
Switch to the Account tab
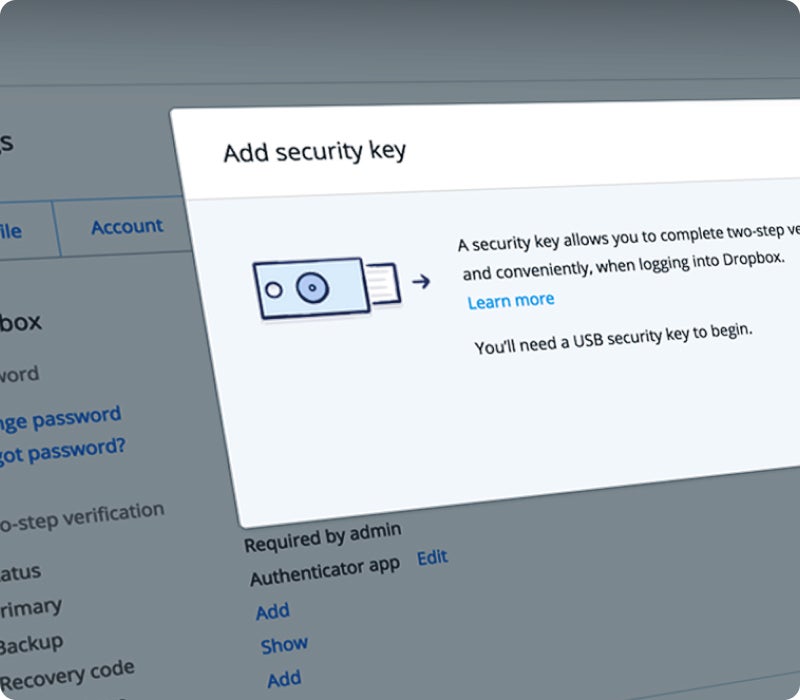[x=127, y=227]
